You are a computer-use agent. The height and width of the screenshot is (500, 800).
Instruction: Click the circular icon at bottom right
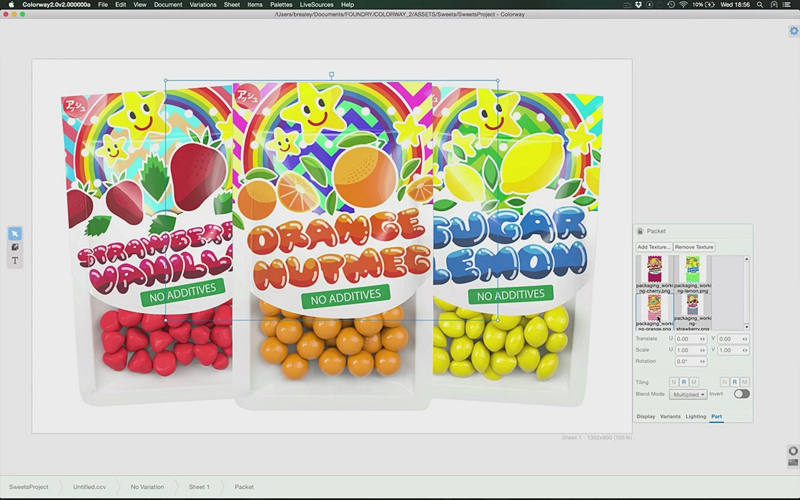tap(793, 451)
